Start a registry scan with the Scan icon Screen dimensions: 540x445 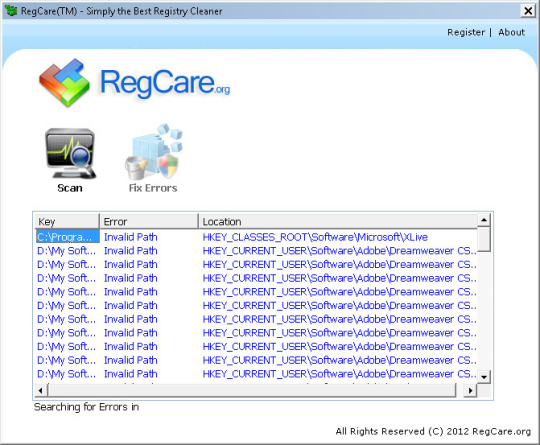pyautogui.click(x=71, y=154)
